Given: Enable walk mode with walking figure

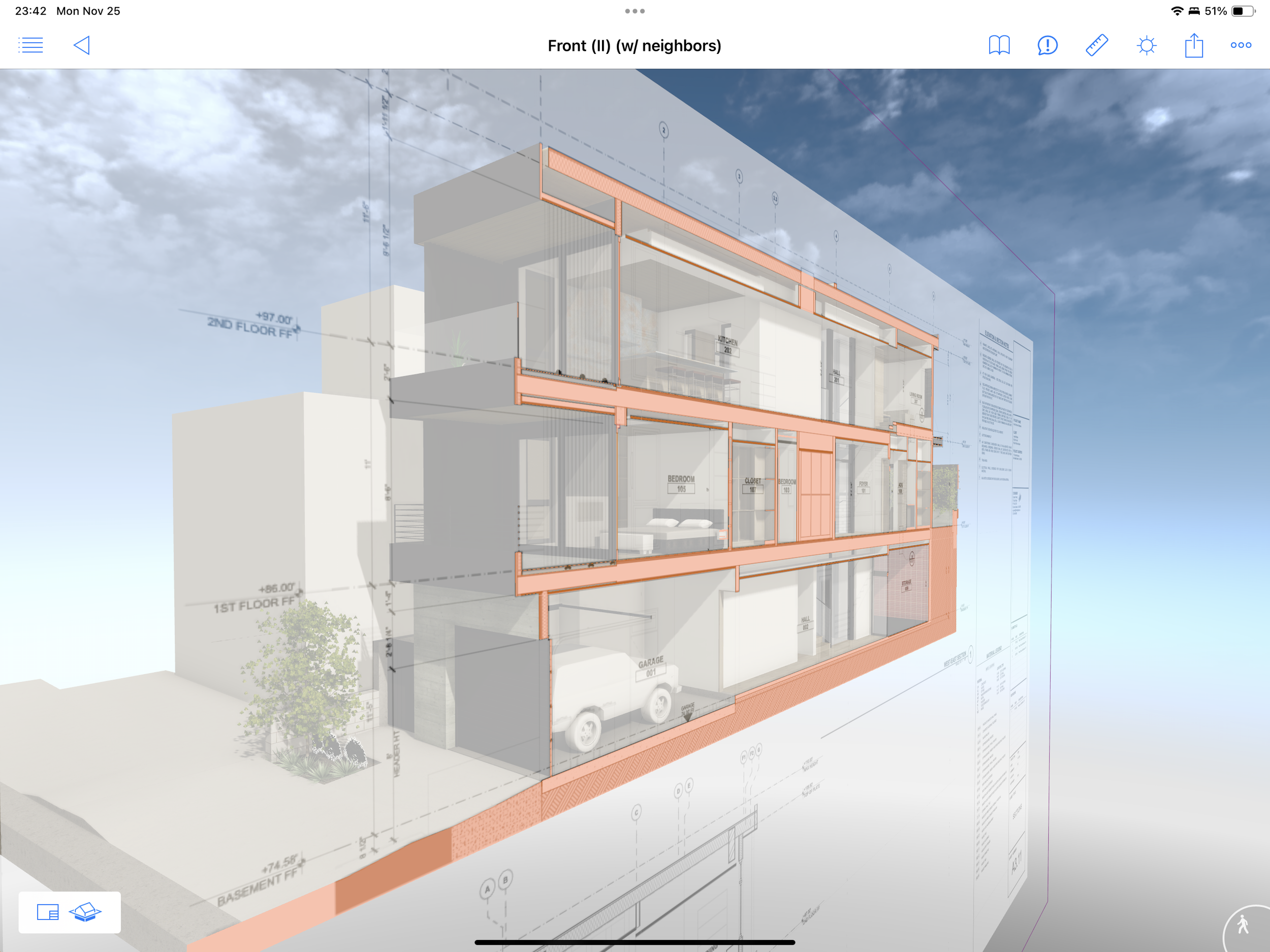Looking at the screenshot, I should click(x=1244, y=926).
